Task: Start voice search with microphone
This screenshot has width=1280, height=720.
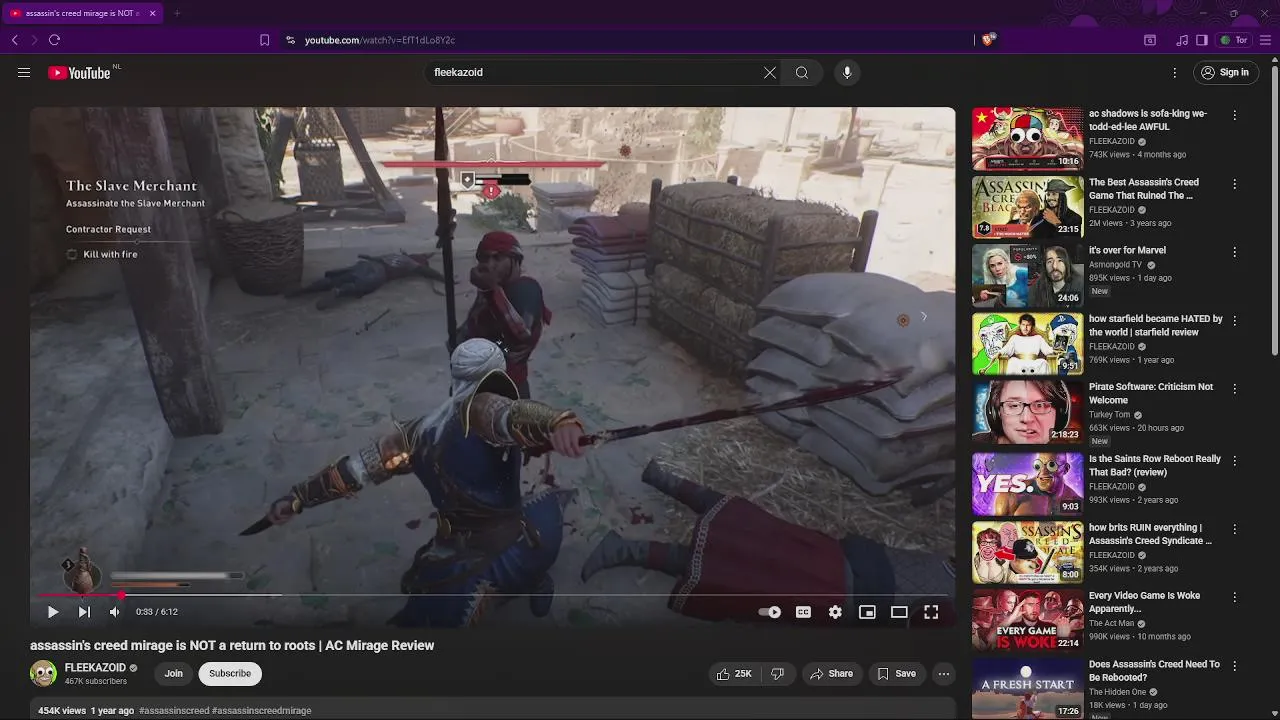Action: (x=847, y=72)
